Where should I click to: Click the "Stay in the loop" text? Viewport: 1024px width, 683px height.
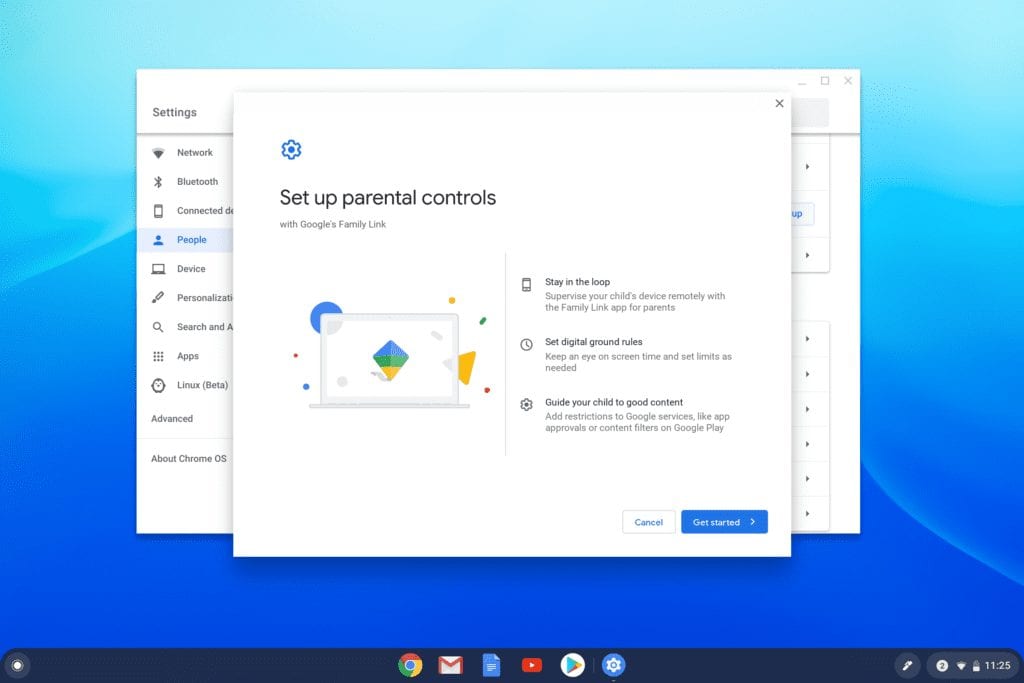(577, 282)
